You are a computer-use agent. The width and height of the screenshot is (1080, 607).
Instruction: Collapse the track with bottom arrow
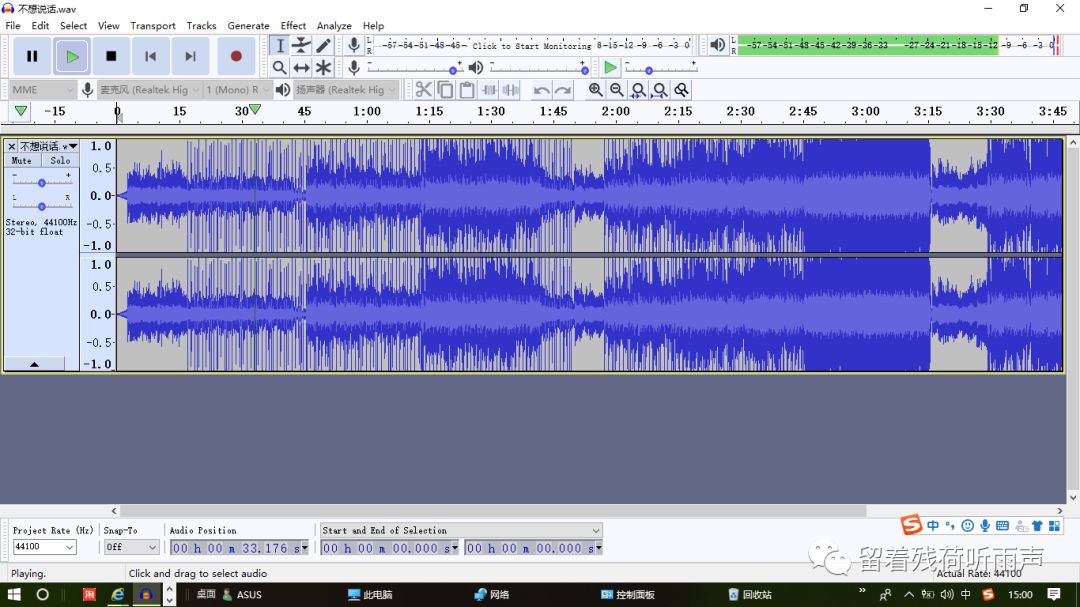click(34, 365)
